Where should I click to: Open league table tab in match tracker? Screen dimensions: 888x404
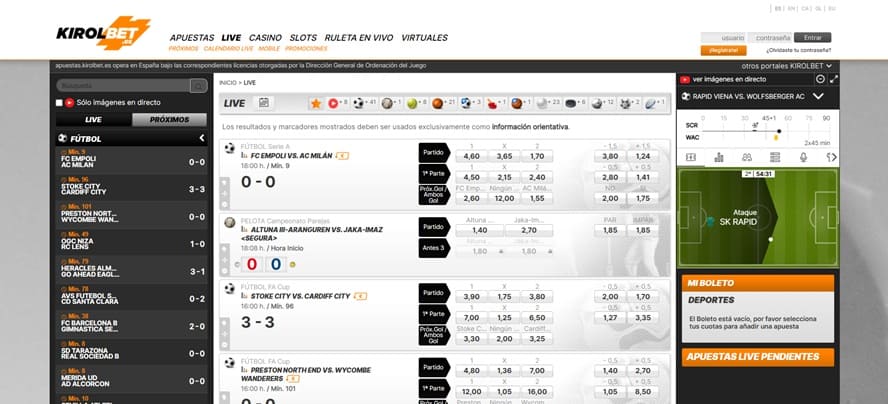click(x=775, y=157)
